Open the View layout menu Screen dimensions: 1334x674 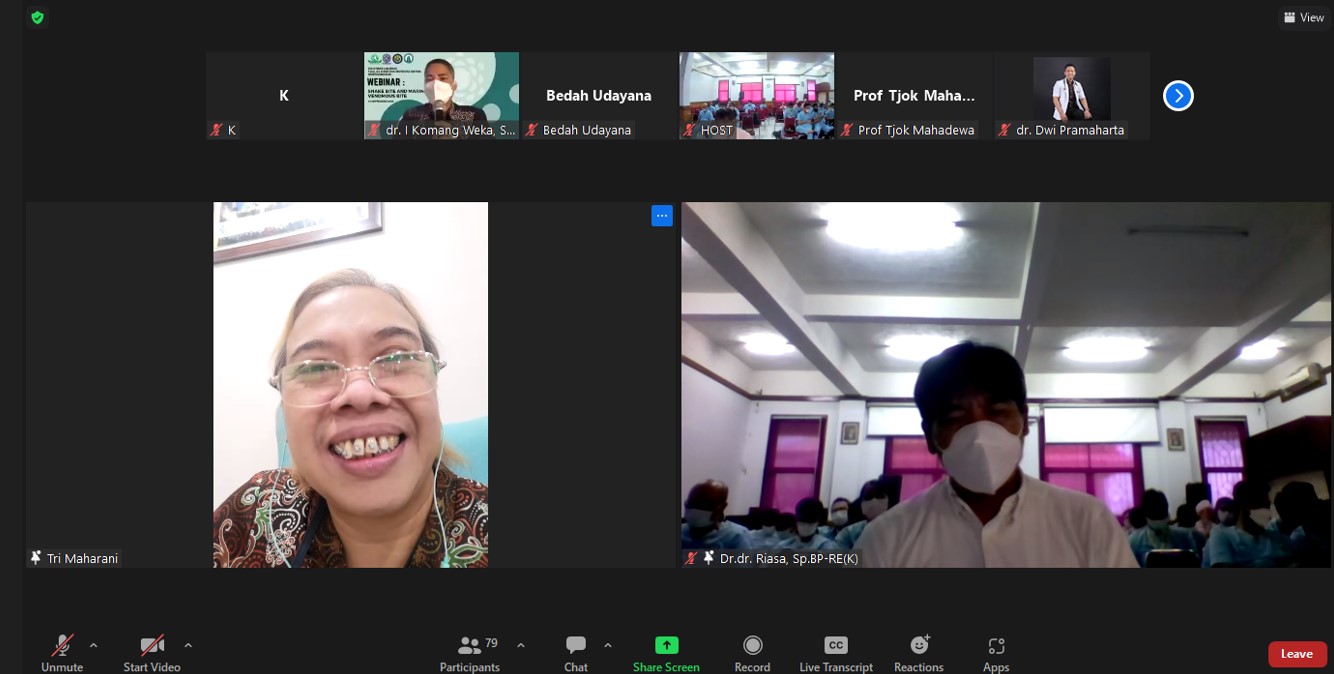[x=1304, y=17]
